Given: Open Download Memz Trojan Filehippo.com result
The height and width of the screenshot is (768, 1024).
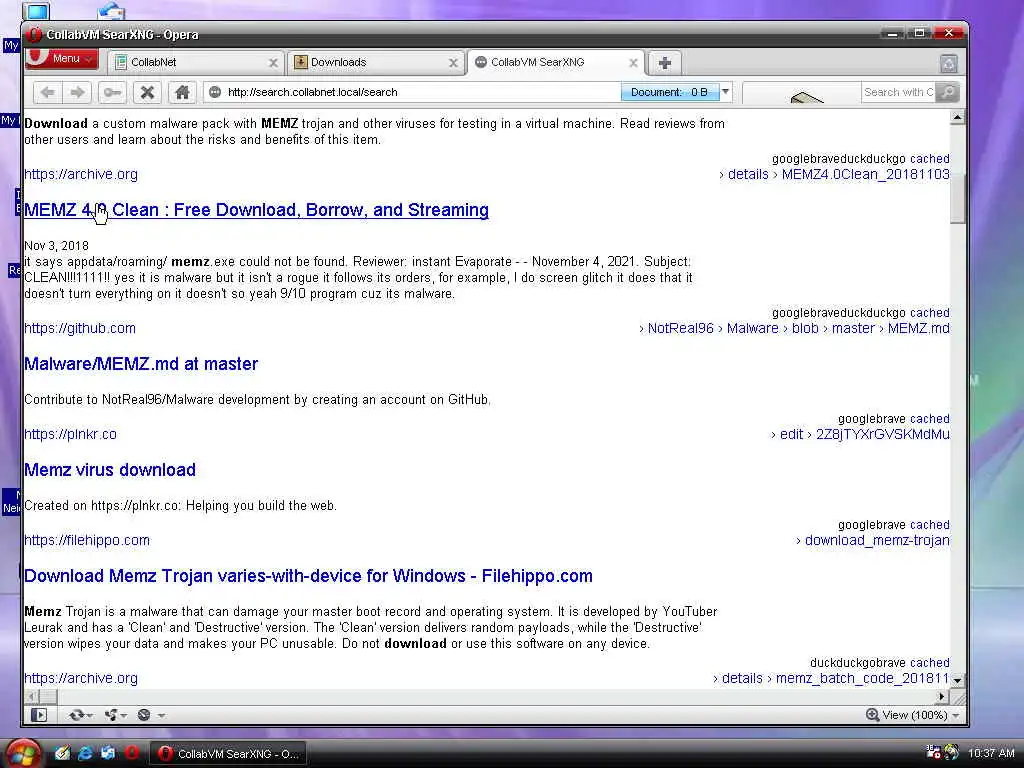Looking at the screenshot, I should click(x=308, y=576).
